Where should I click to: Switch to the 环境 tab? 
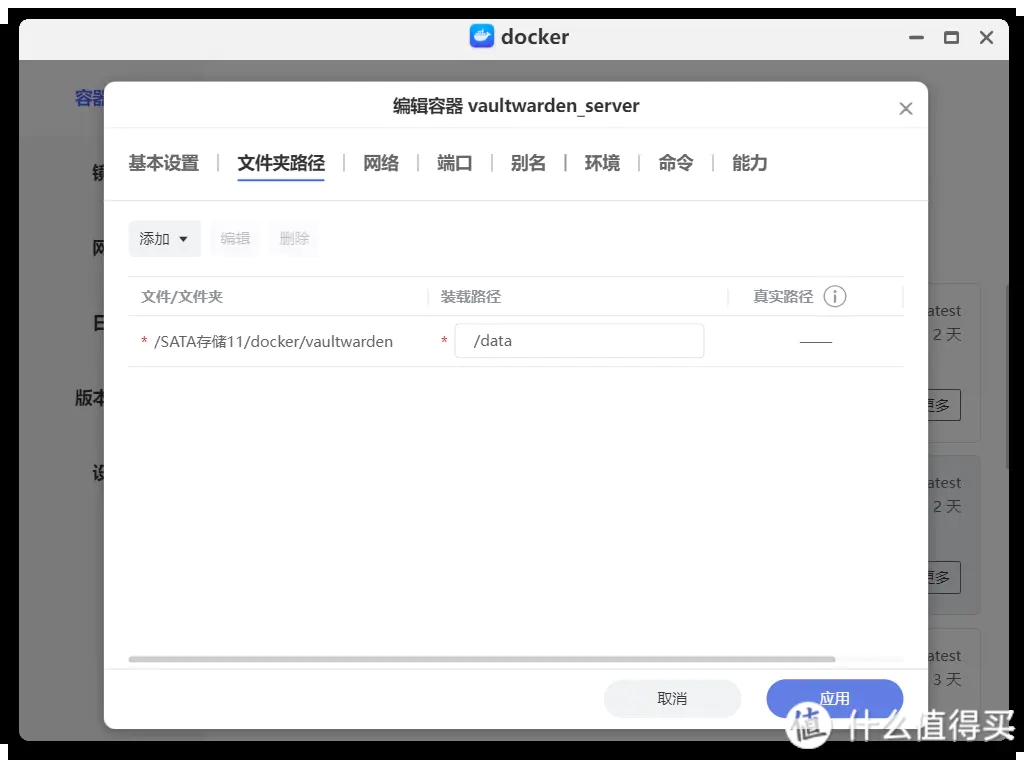602,163
